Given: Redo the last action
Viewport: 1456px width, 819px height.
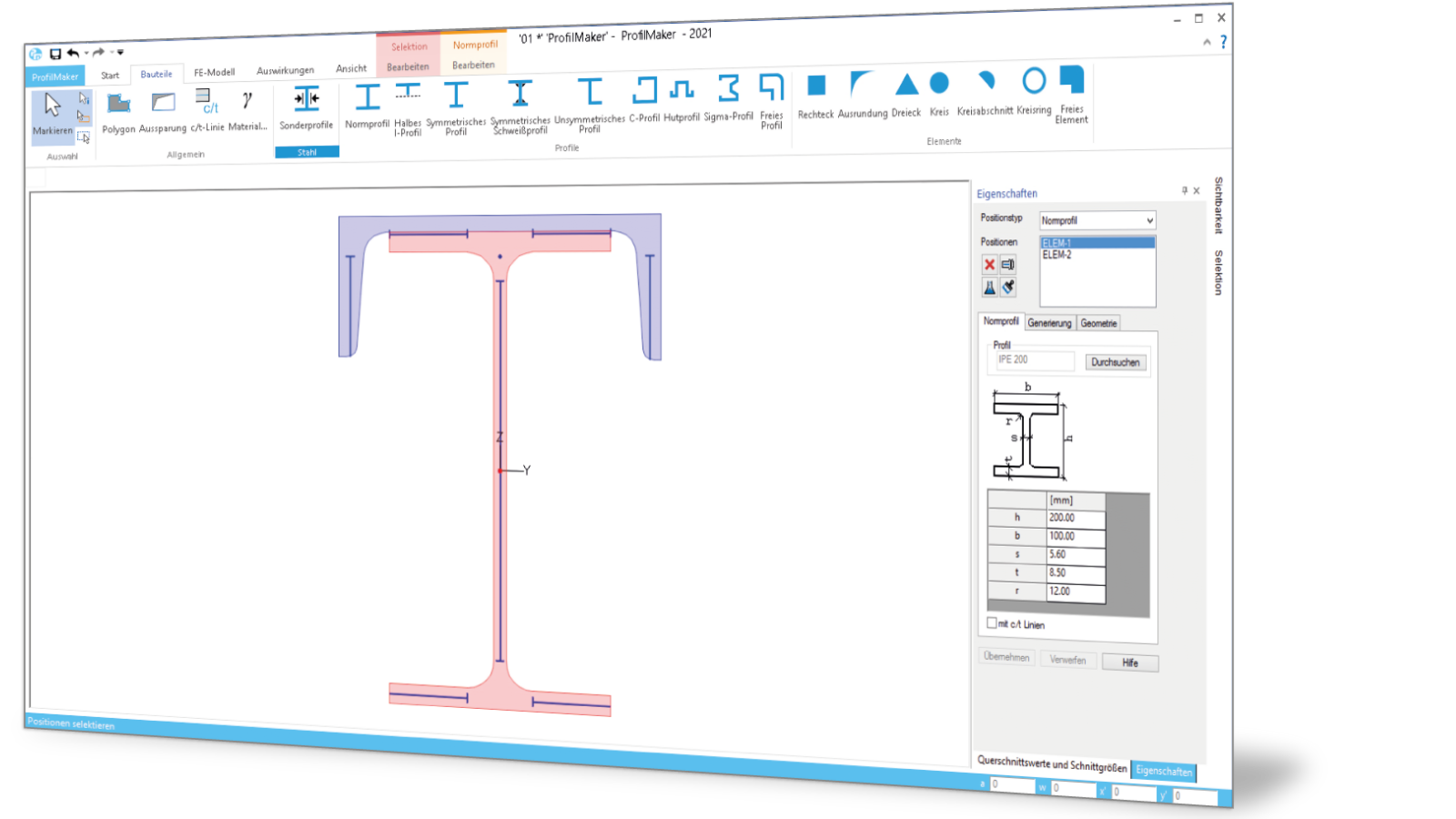Looking at the screenshot, I should click(98, 52).
